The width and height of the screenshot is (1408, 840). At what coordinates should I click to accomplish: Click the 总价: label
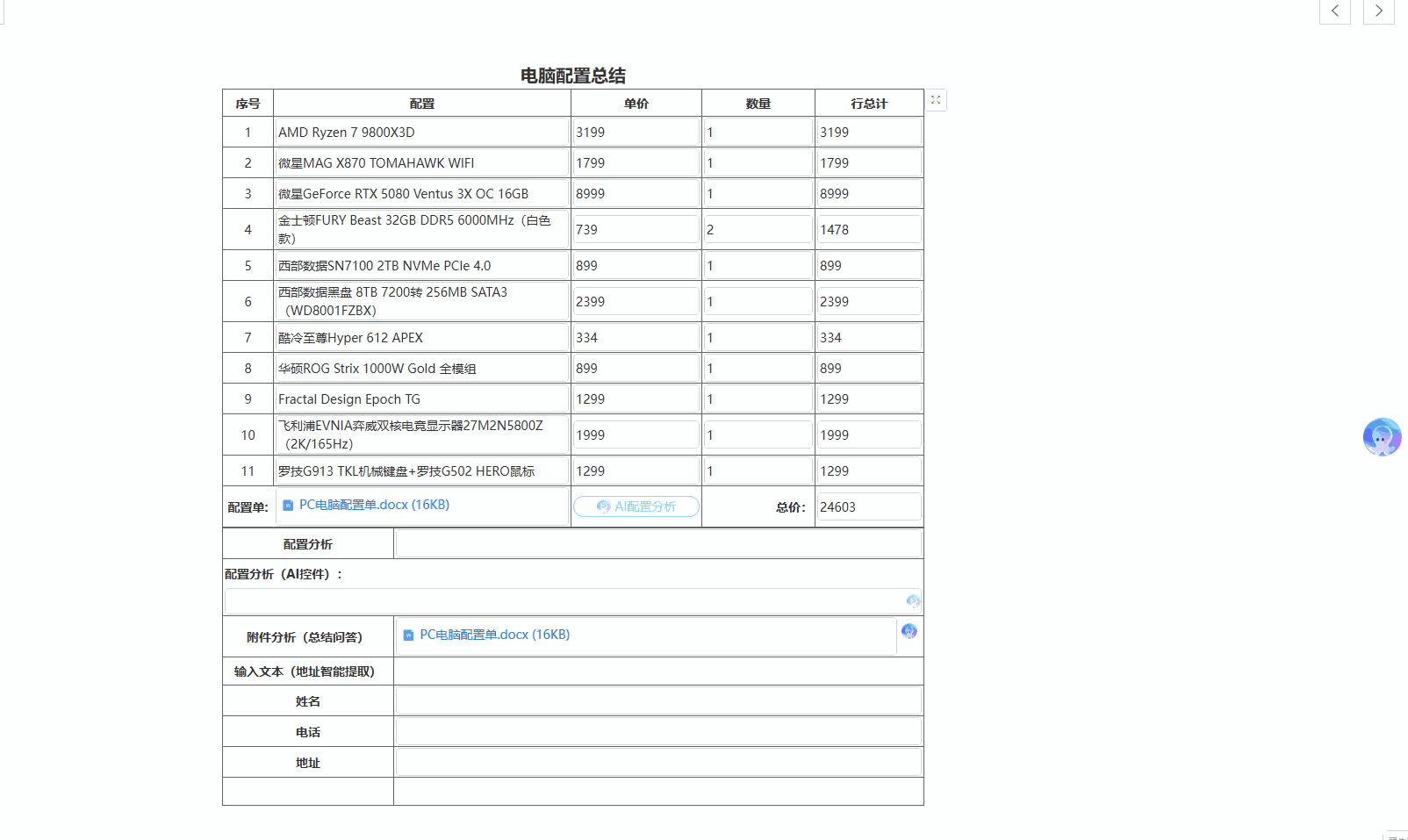pyautogui.click(x=791, y=507)
